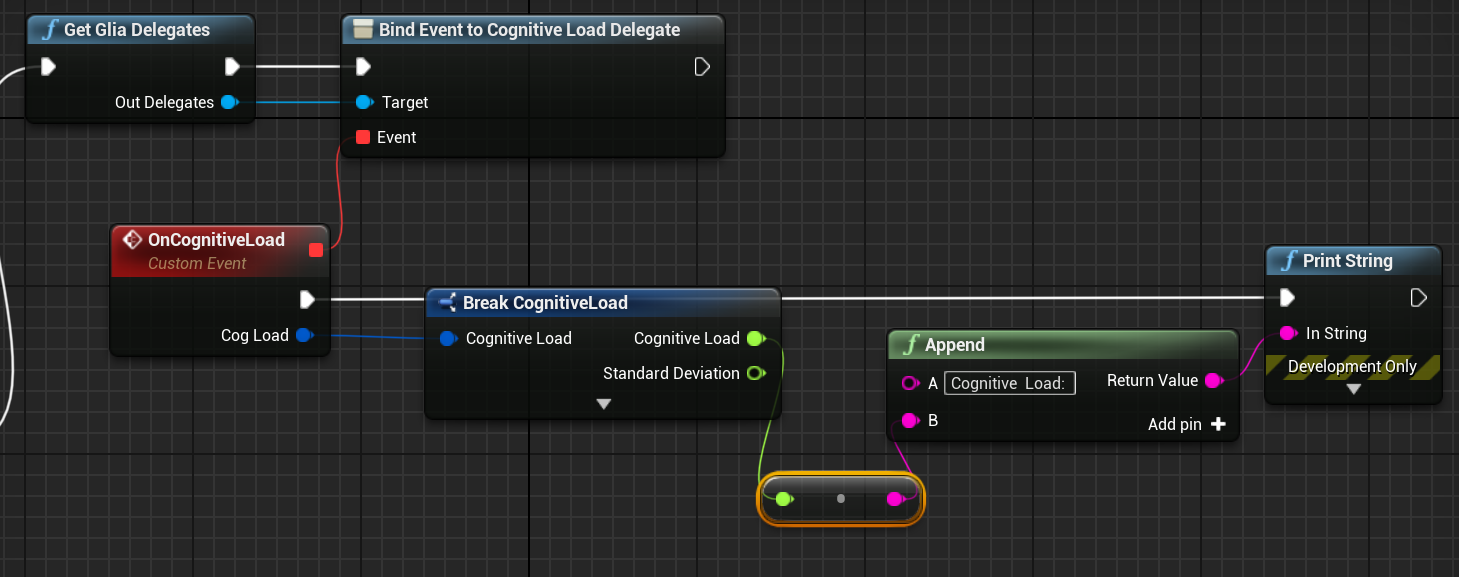
Task: Click the conversion node's green input pin
Action: point(784,498)
